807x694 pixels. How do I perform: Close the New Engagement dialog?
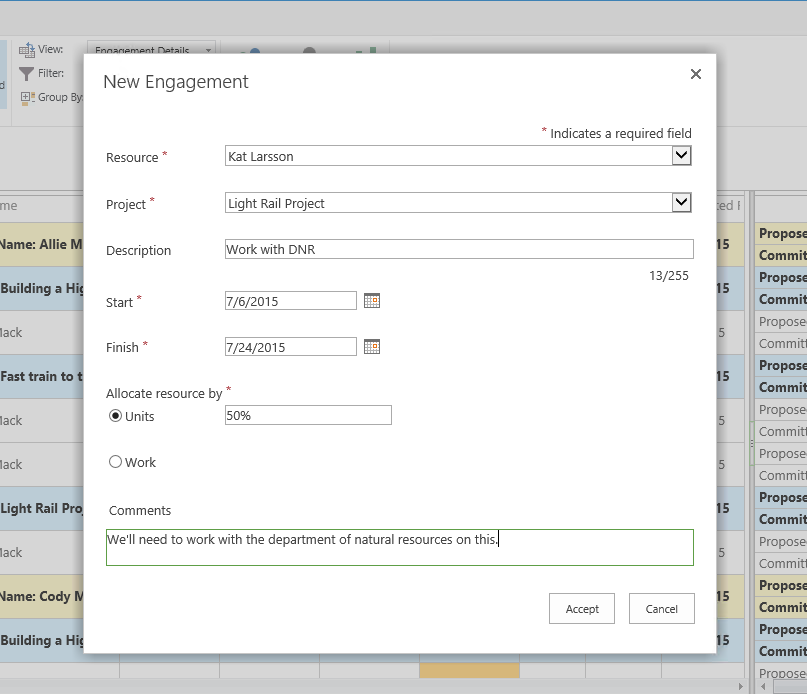coord(696,74)
